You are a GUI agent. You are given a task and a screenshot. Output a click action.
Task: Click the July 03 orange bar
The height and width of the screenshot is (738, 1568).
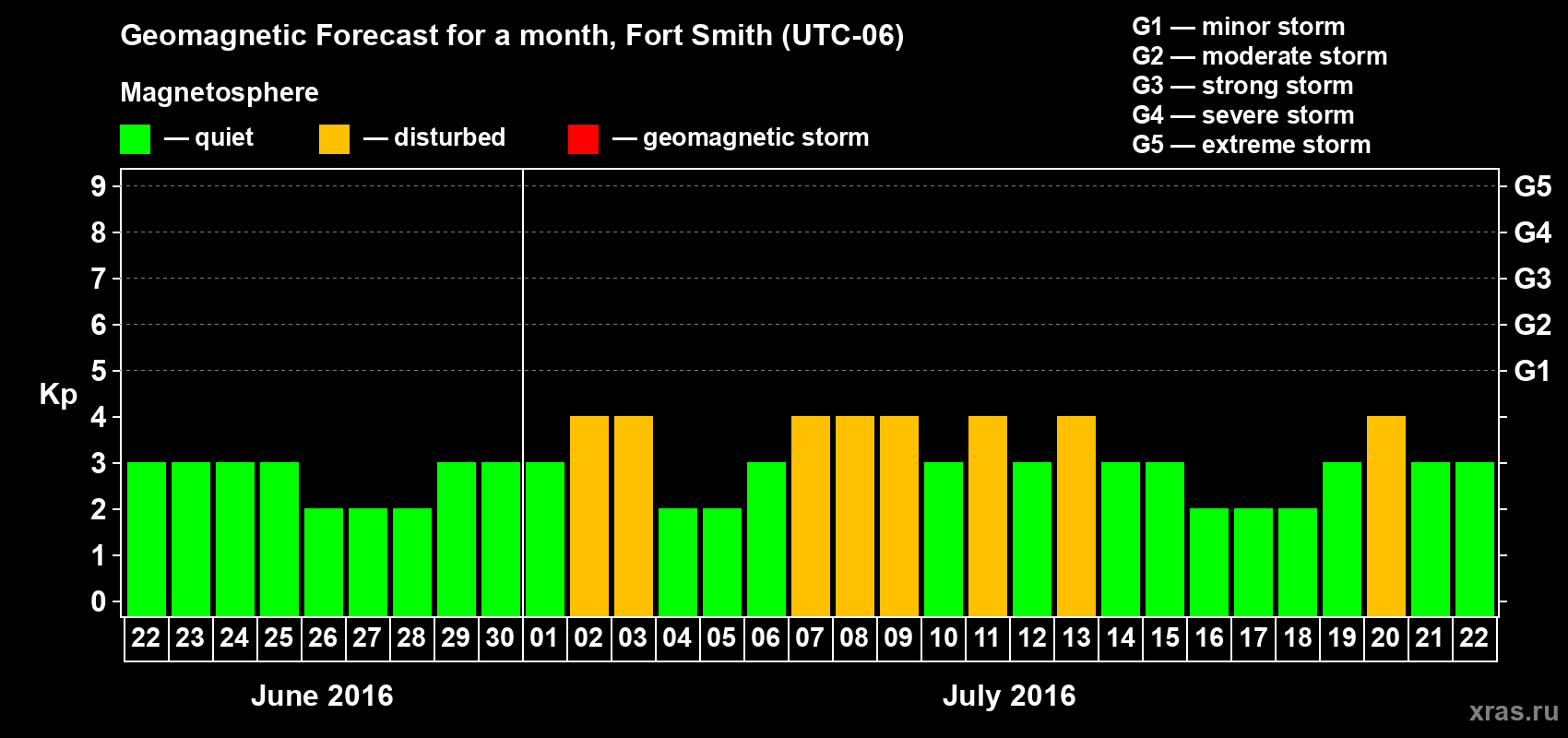634,516
